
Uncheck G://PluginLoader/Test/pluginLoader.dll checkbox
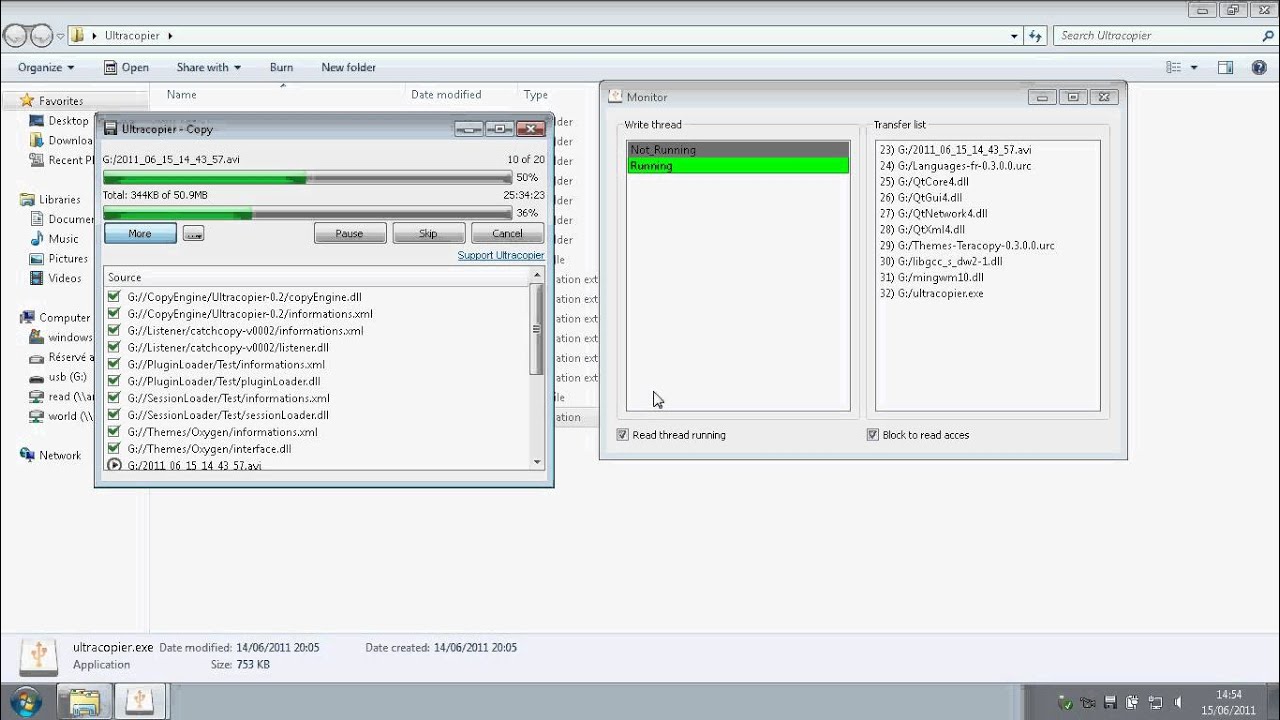[114, 381]
